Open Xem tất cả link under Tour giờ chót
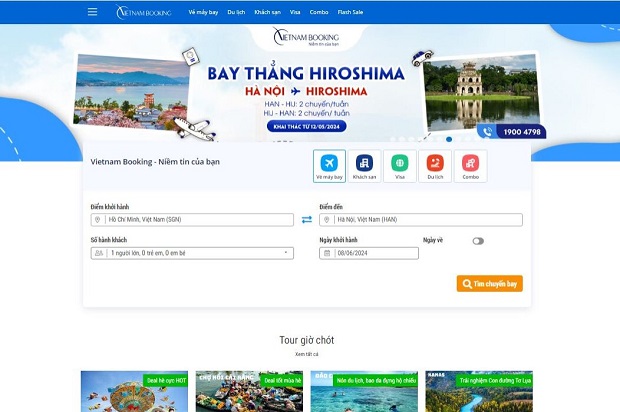620x412 pixels. [x=307, y=354]
